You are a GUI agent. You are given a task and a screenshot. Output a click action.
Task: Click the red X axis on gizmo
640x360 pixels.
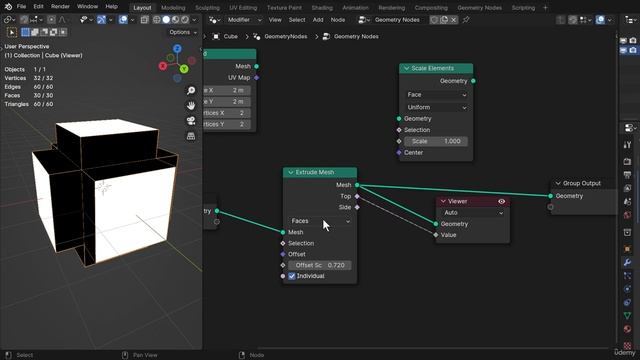coord(163,66)
